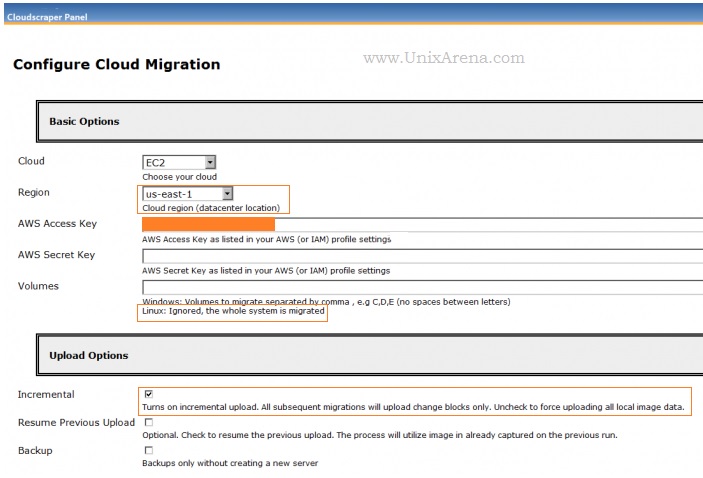Open the Region dropdown showing us-east-1
Screen dimensions: 703x478
point(187,194)
